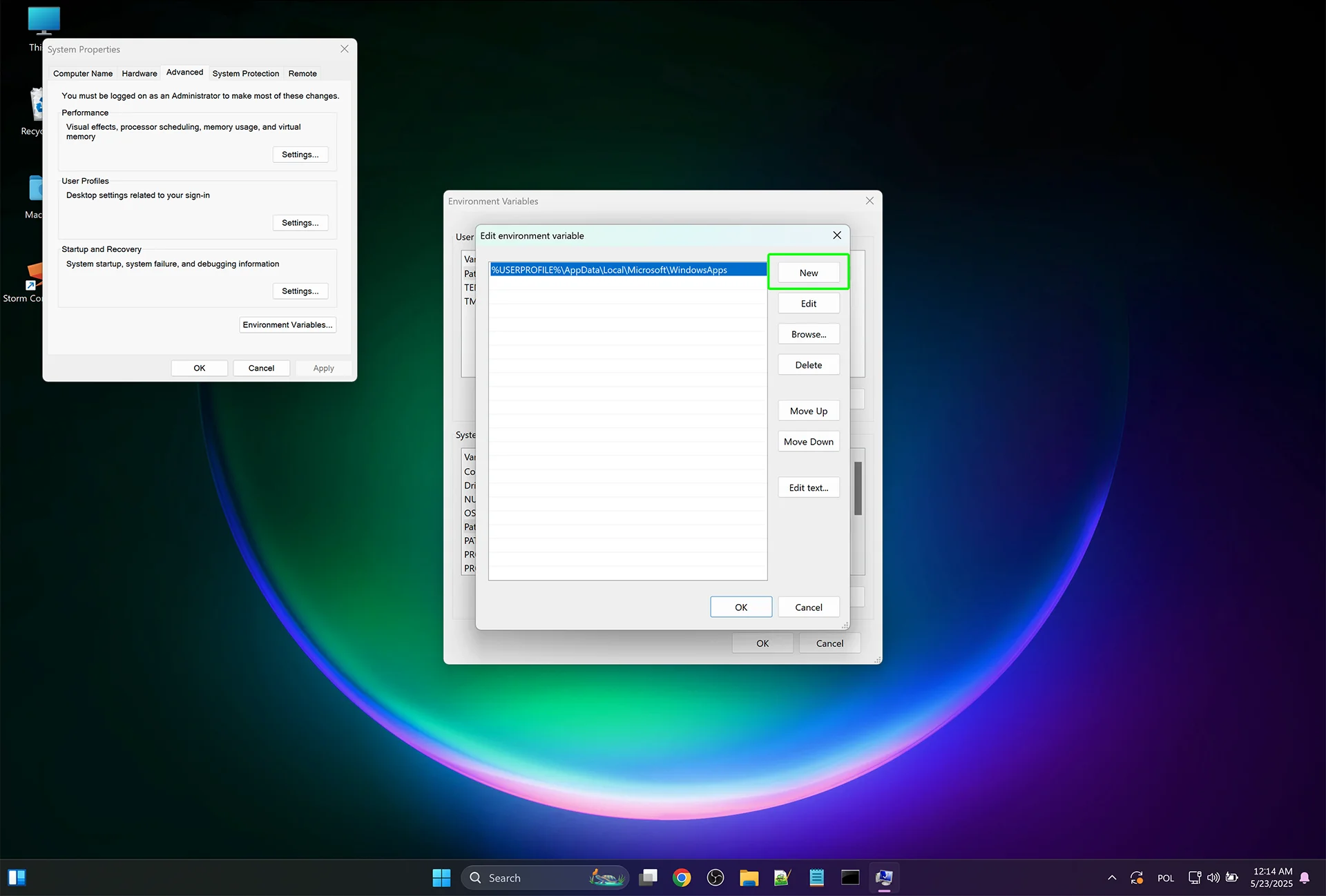
Task: Select the WindowsApps path entry
Action: click(609, 270)
